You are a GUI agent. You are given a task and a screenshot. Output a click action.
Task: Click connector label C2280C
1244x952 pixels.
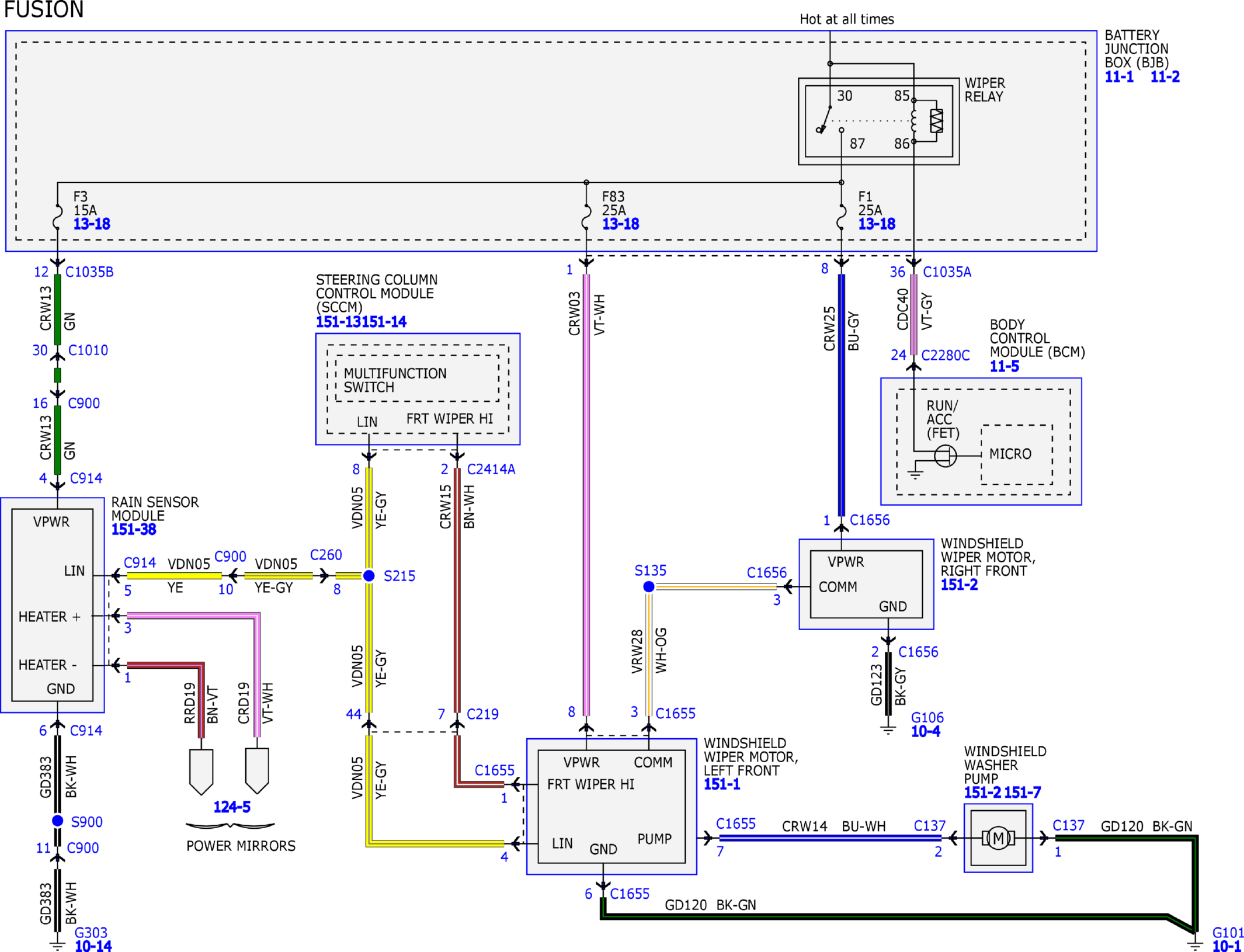[946, 355]
